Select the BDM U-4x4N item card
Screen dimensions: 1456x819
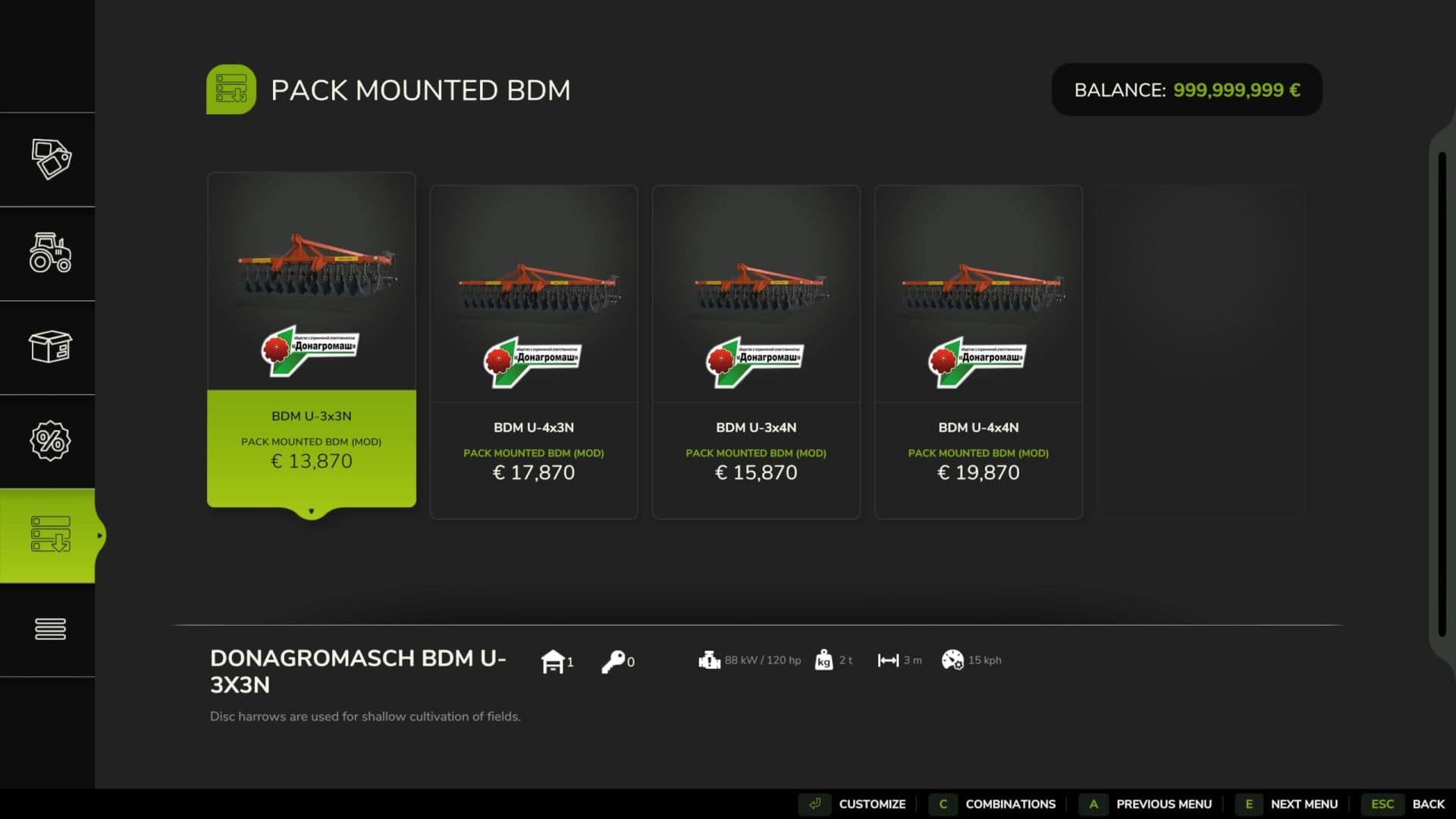tap(978, 352)
